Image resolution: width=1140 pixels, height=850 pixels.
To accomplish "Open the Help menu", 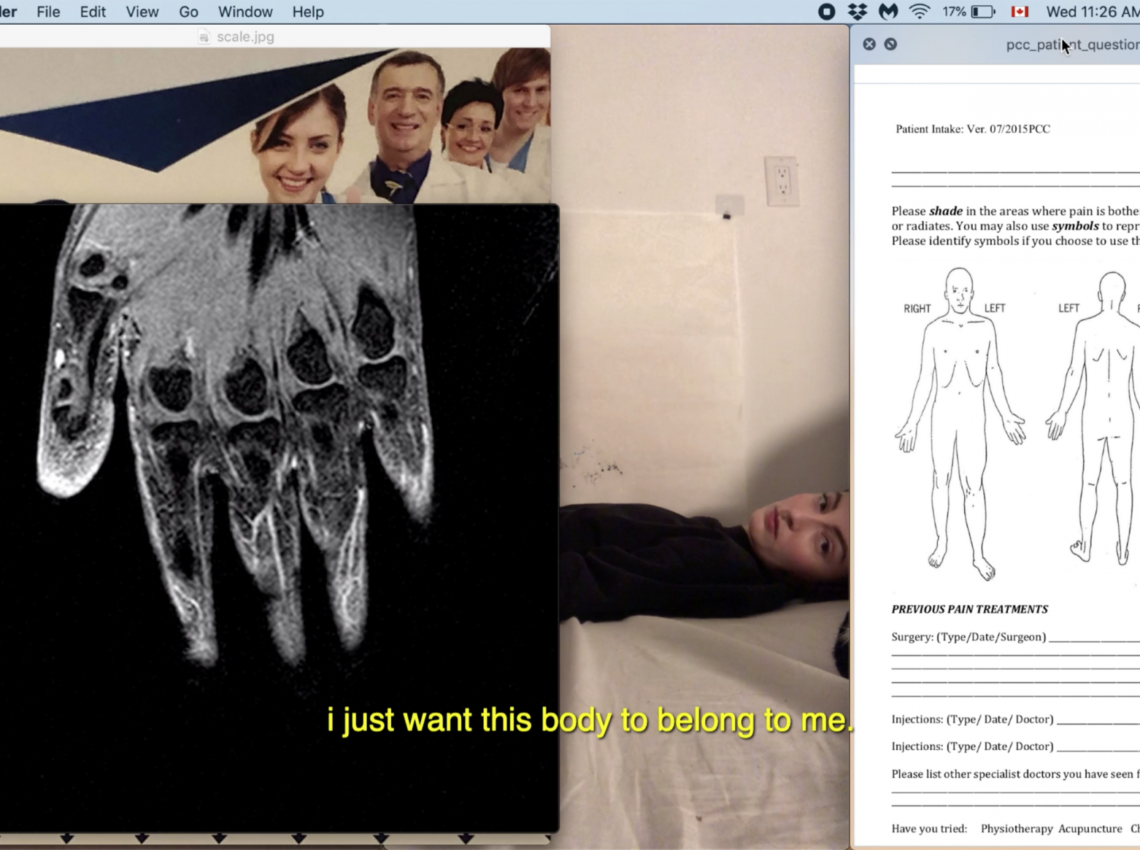I will pos(308,12).
